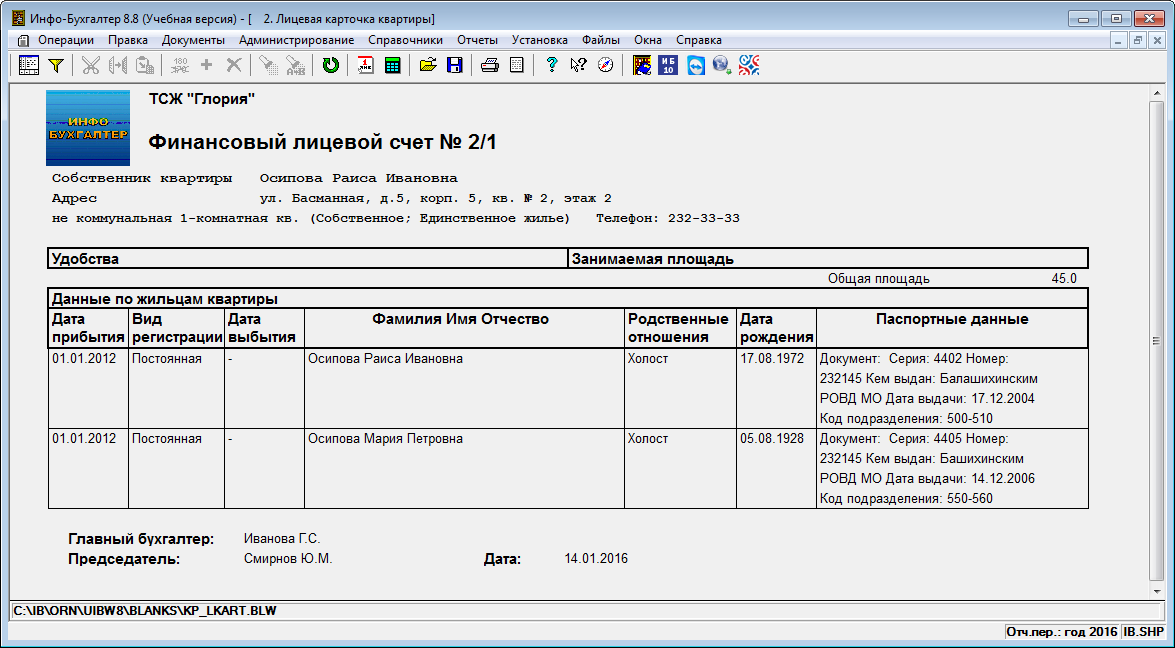Click the name 'Иванова Г.С.'
This screenshot has height=648, width=1175.
[282, 539]
